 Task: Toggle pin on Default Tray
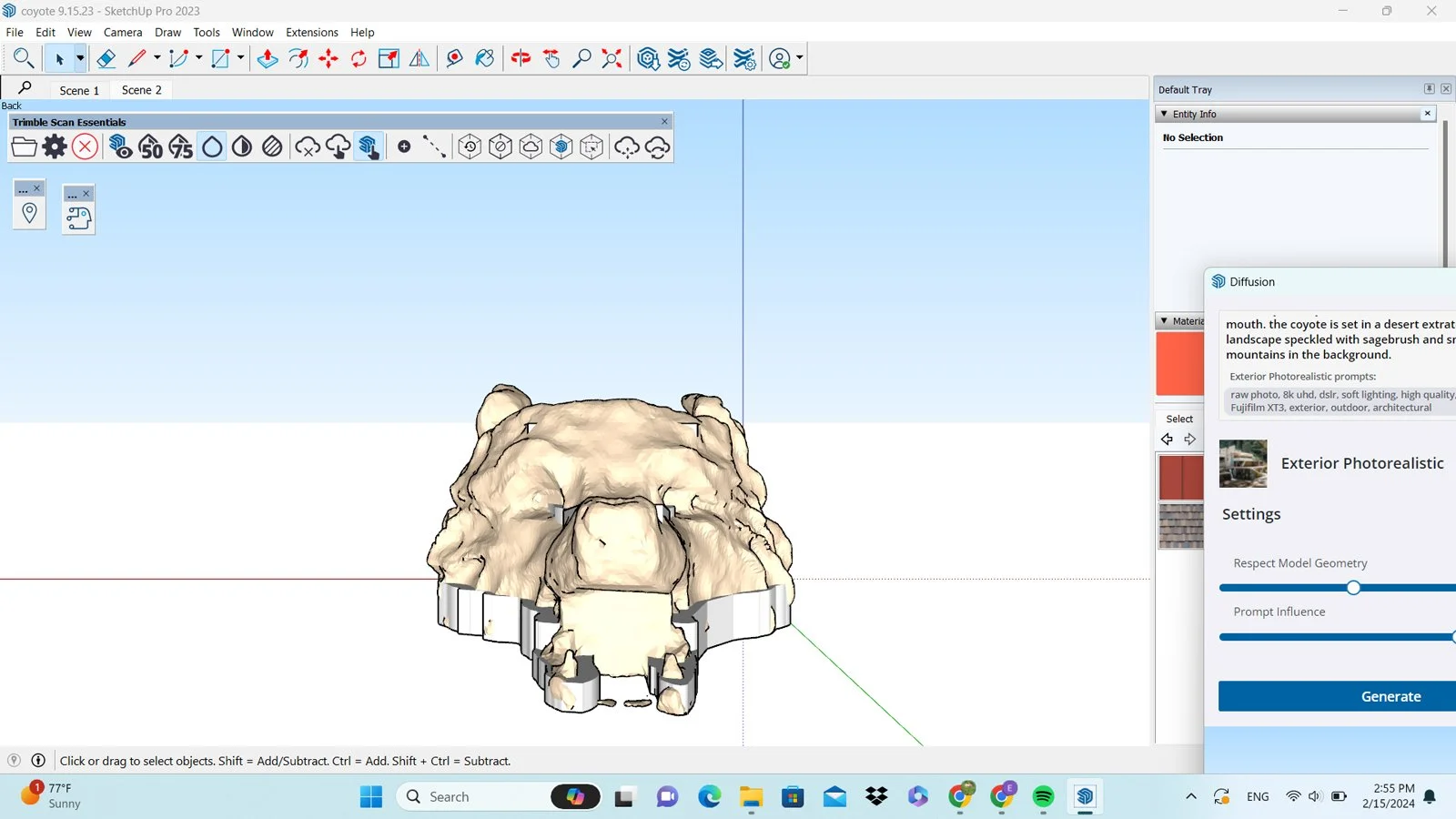pos(1429,89)
